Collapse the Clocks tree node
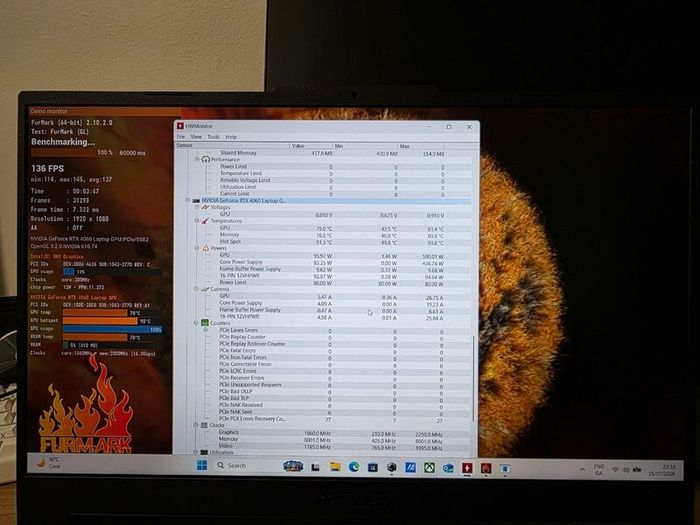Screen dimensions: 700x525 click(195, 425)
